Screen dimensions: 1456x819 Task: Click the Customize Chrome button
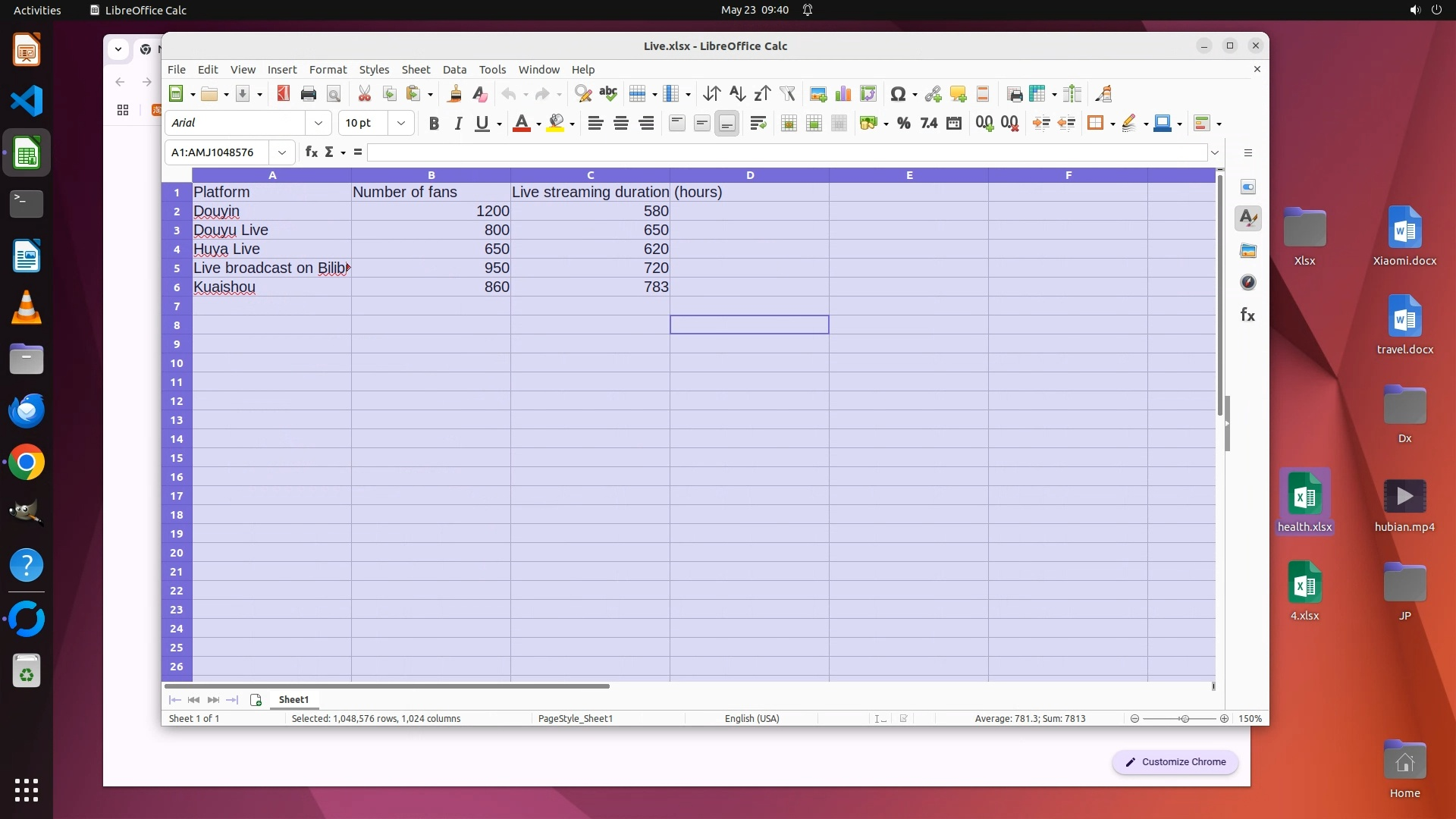tap(1175, 762)
